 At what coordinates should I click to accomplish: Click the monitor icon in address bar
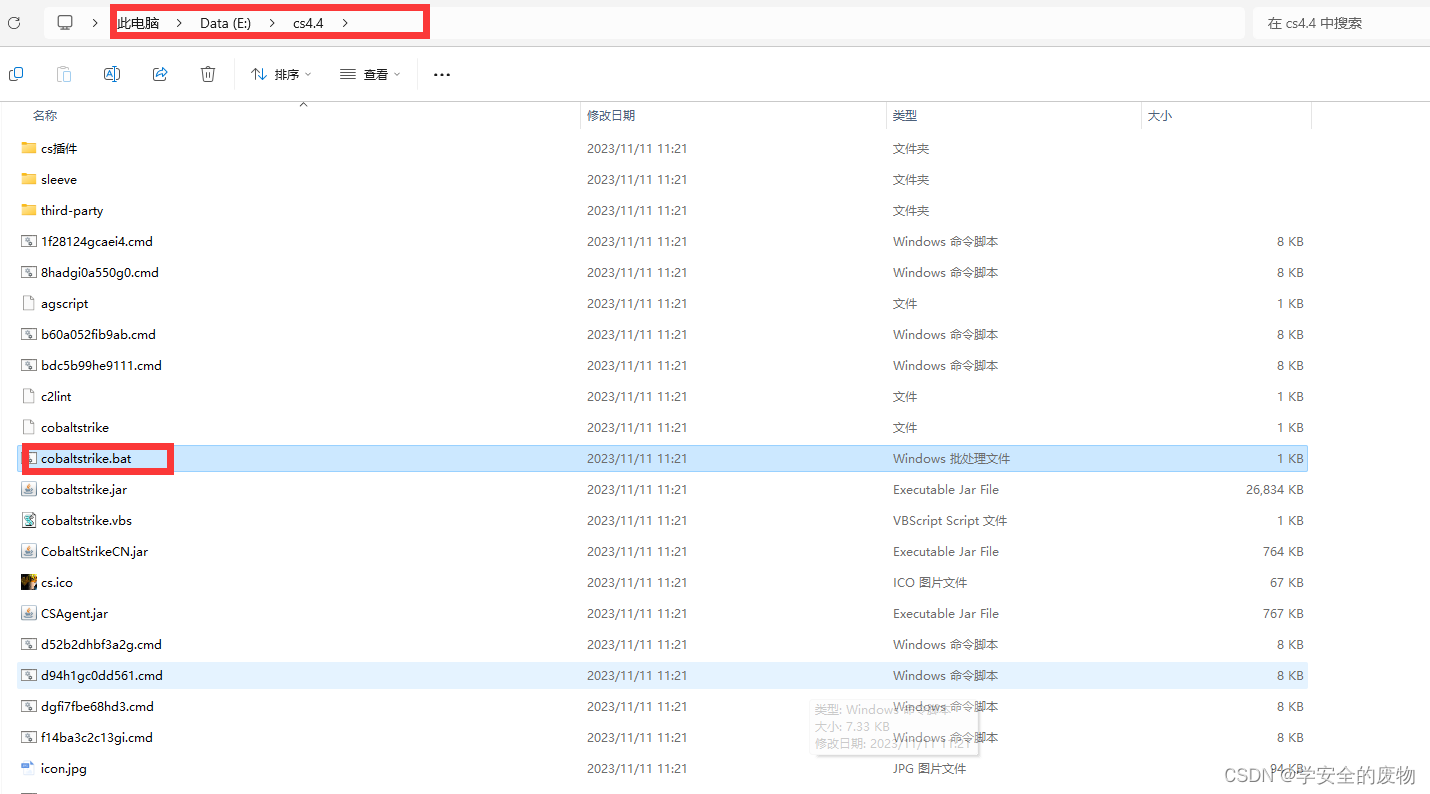coord(65,22)
